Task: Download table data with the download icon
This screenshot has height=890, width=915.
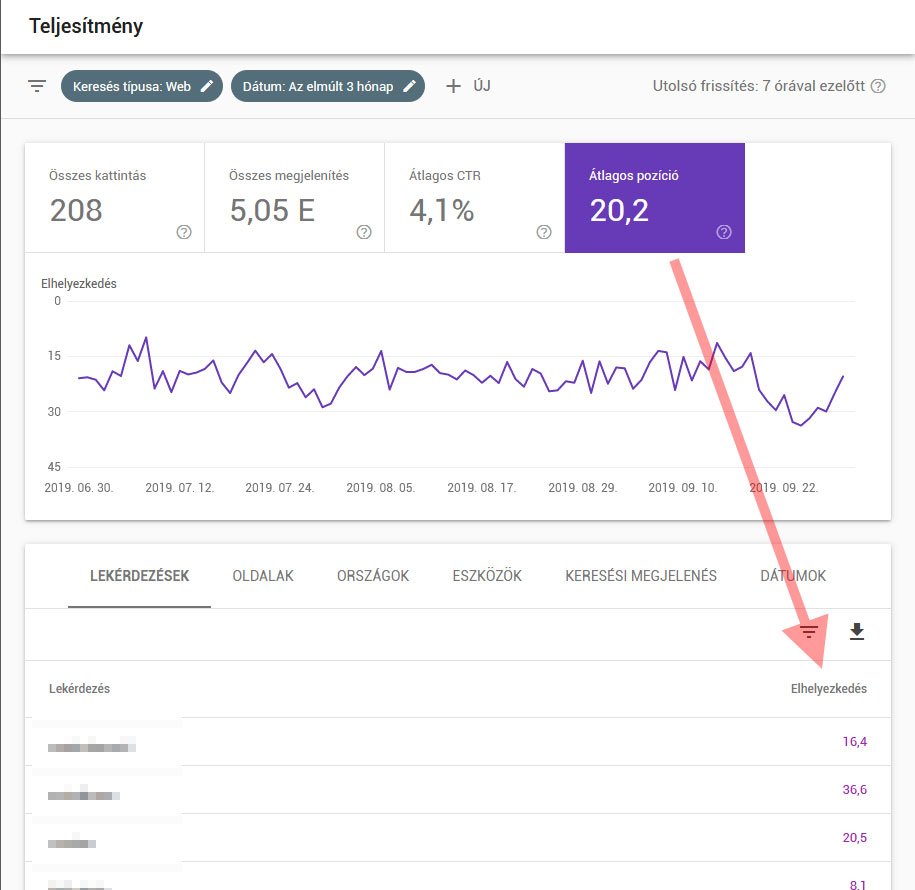Action: [856, 632]
